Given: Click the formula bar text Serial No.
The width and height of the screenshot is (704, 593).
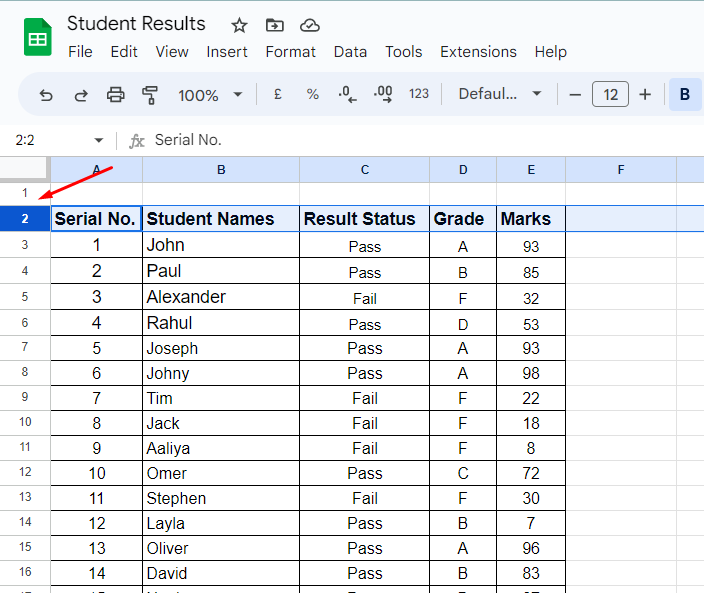Looking at the screenshot, I should point(188,140).
